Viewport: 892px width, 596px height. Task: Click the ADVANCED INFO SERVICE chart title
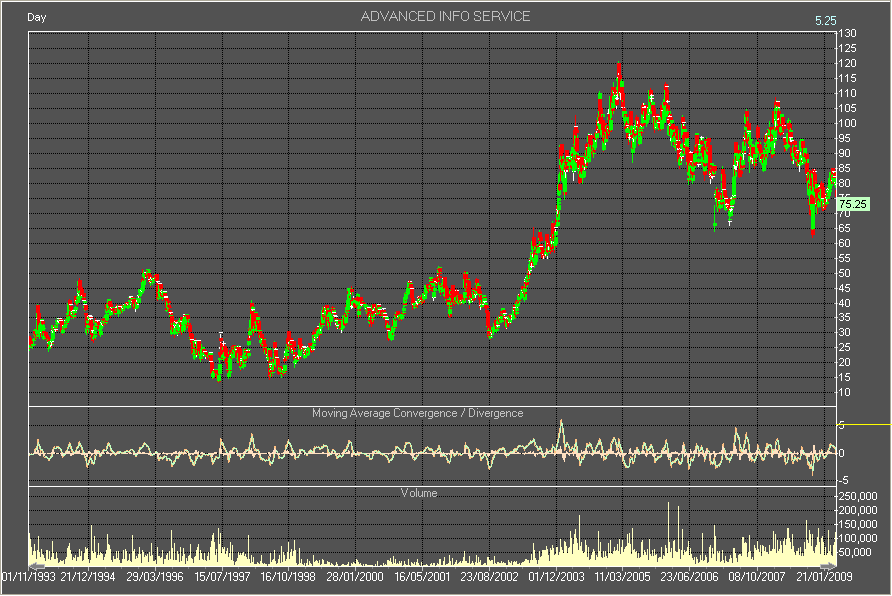pos(445,16)
